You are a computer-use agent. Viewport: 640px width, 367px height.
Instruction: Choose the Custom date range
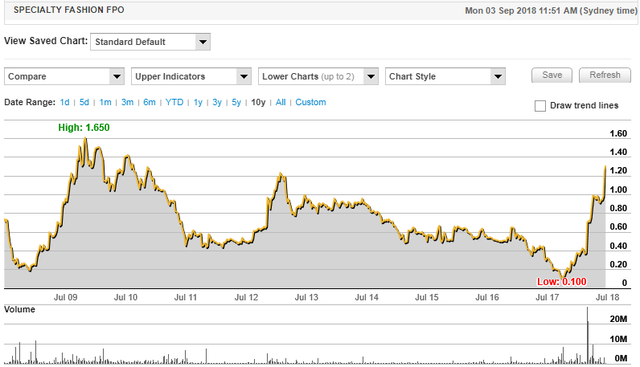coord(311,102)
